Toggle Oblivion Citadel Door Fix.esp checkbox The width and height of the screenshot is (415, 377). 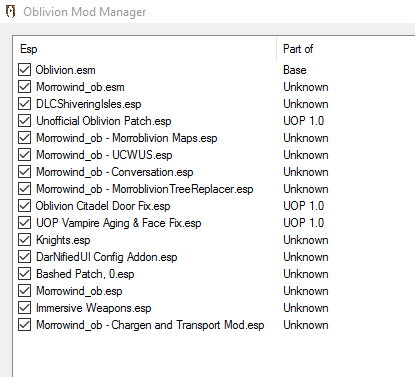[x=24, y=206]
